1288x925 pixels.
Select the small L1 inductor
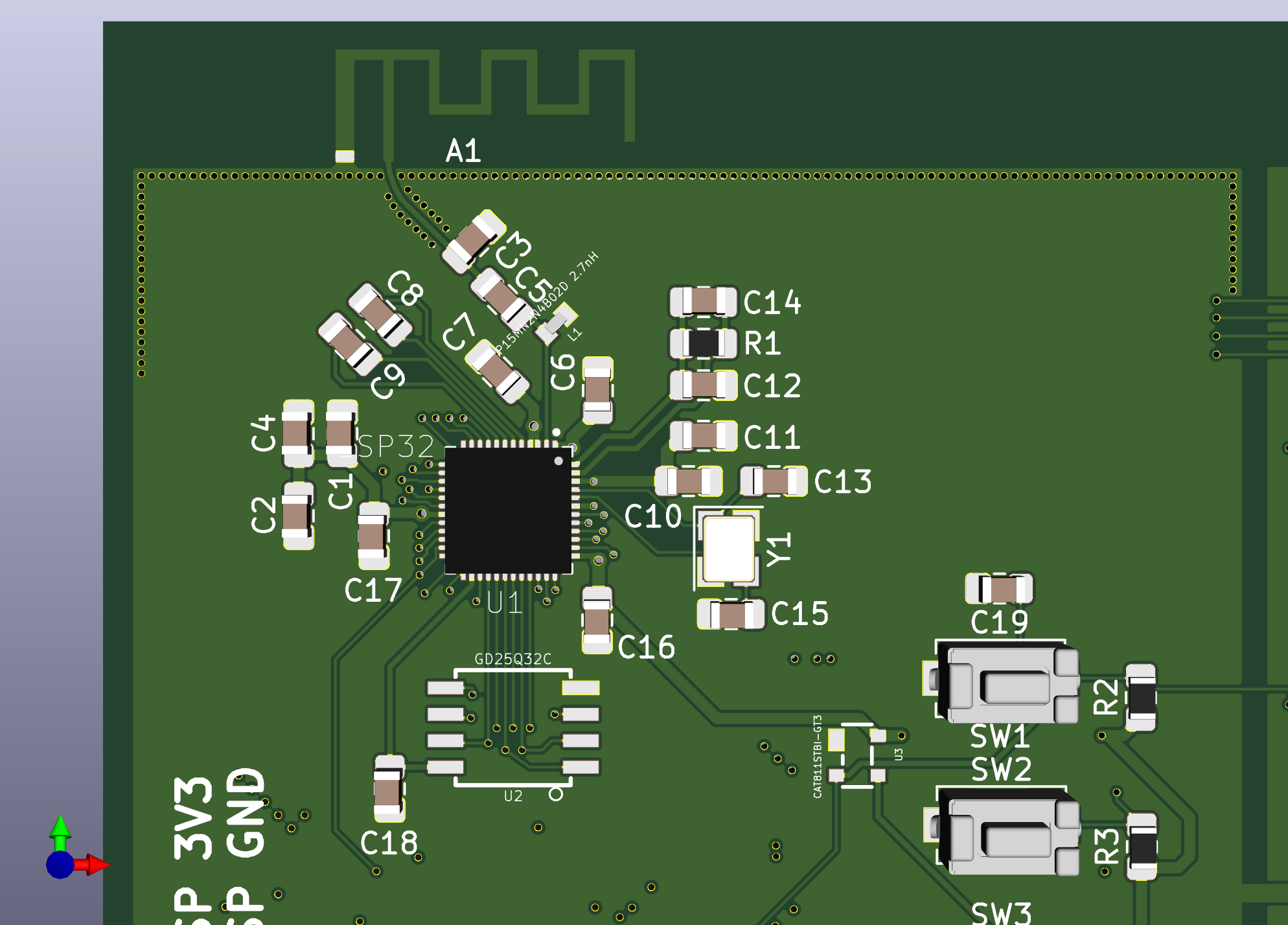557,324
